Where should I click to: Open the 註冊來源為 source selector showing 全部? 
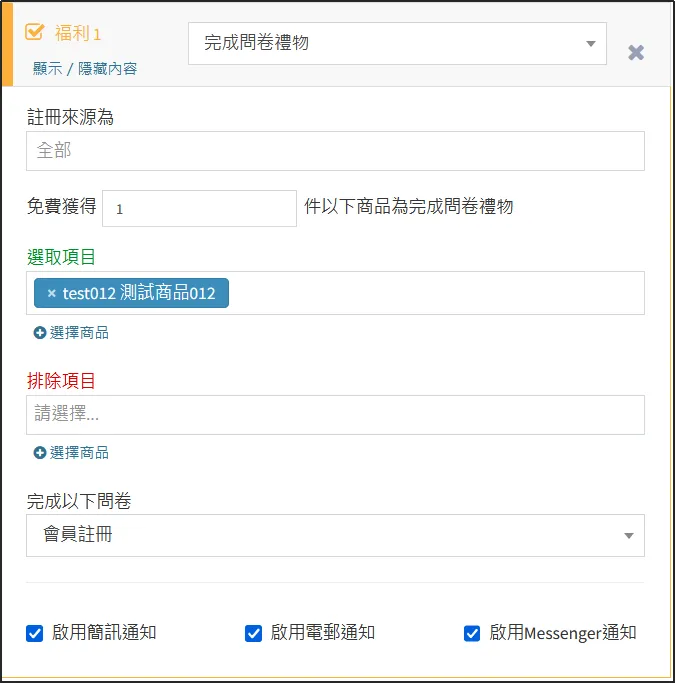pos(335,151)
